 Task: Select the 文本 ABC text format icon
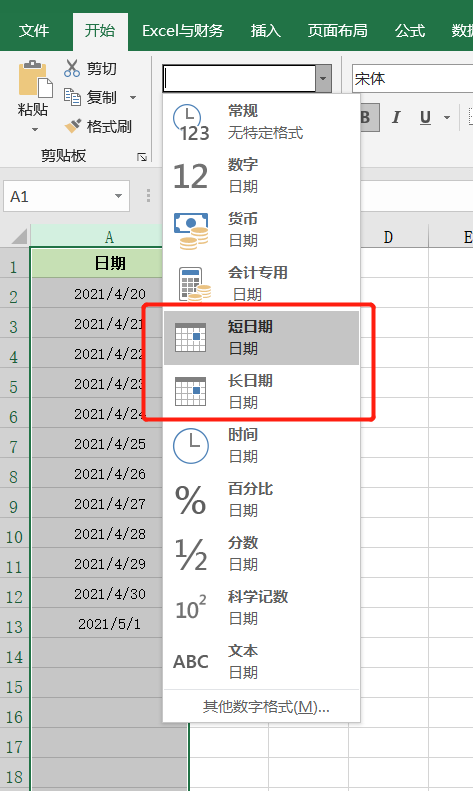(191, 661)
